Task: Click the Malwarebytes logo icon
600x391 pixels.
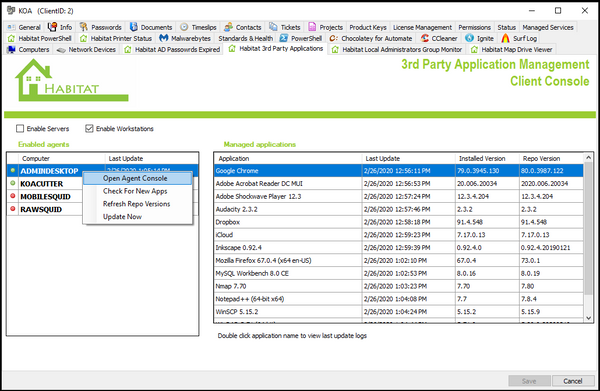Action: pyautogui.click(x=164, y=38)
